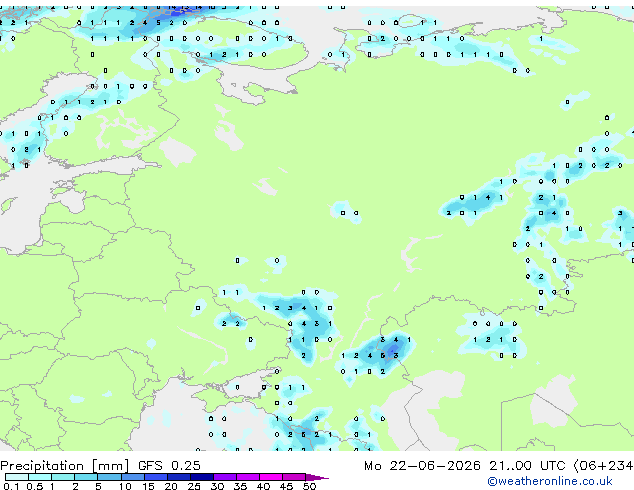Screen dimensions: 634x490
Task: Click the 0.1–0.5 mm legend color box
Action: (x=17, y=477)
